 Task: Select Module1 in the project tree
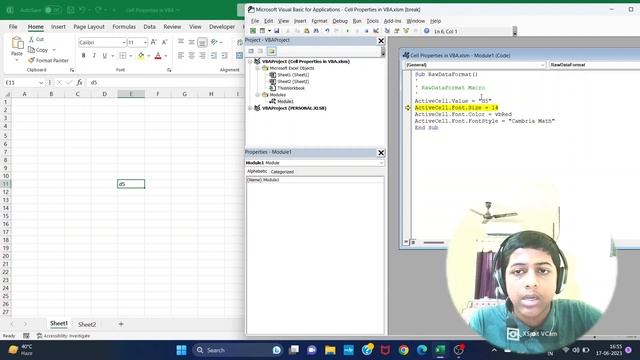tap(285, 101)
